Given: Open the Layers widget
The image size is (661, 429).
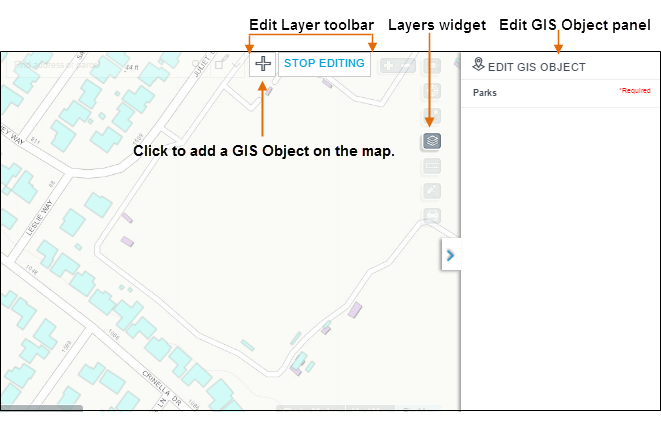Looking at the screenshot, I should 432,142.
